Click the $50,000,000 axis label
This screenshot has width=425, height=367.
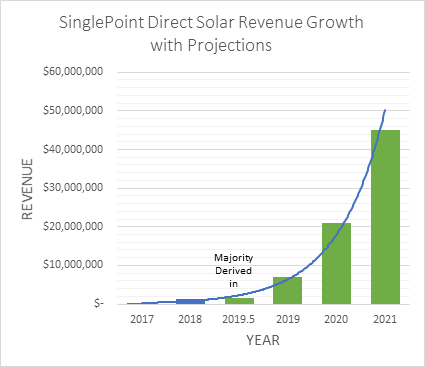pyautogui.click(x=73, y=110)
